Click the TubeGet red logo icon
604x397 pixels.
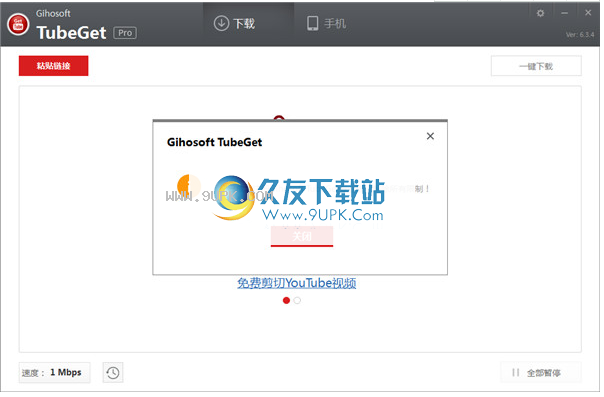click(x=18, y=24)
